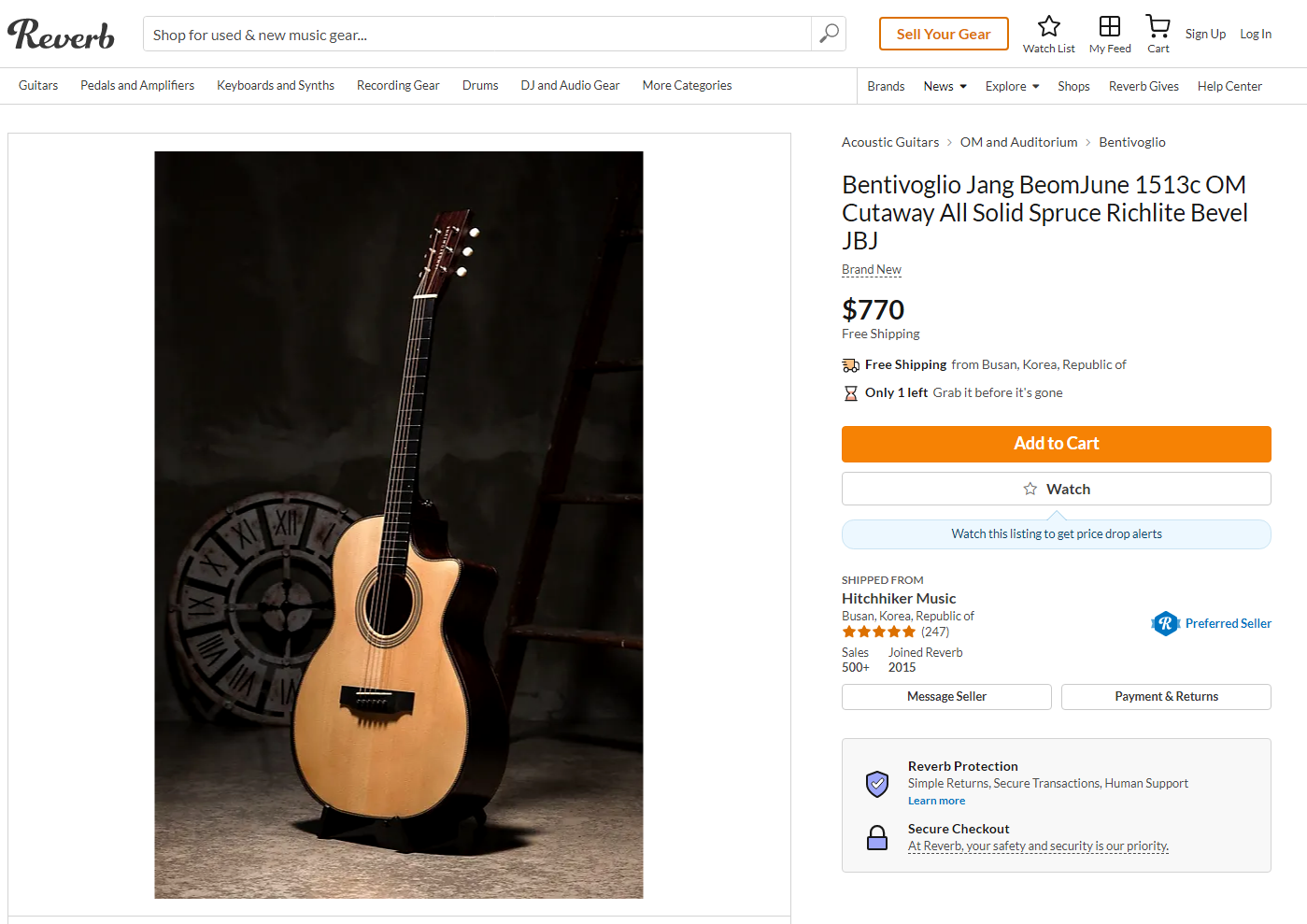Open the shopping Cart icon
The image size is (1307, 924).
tap(1158, 26)
